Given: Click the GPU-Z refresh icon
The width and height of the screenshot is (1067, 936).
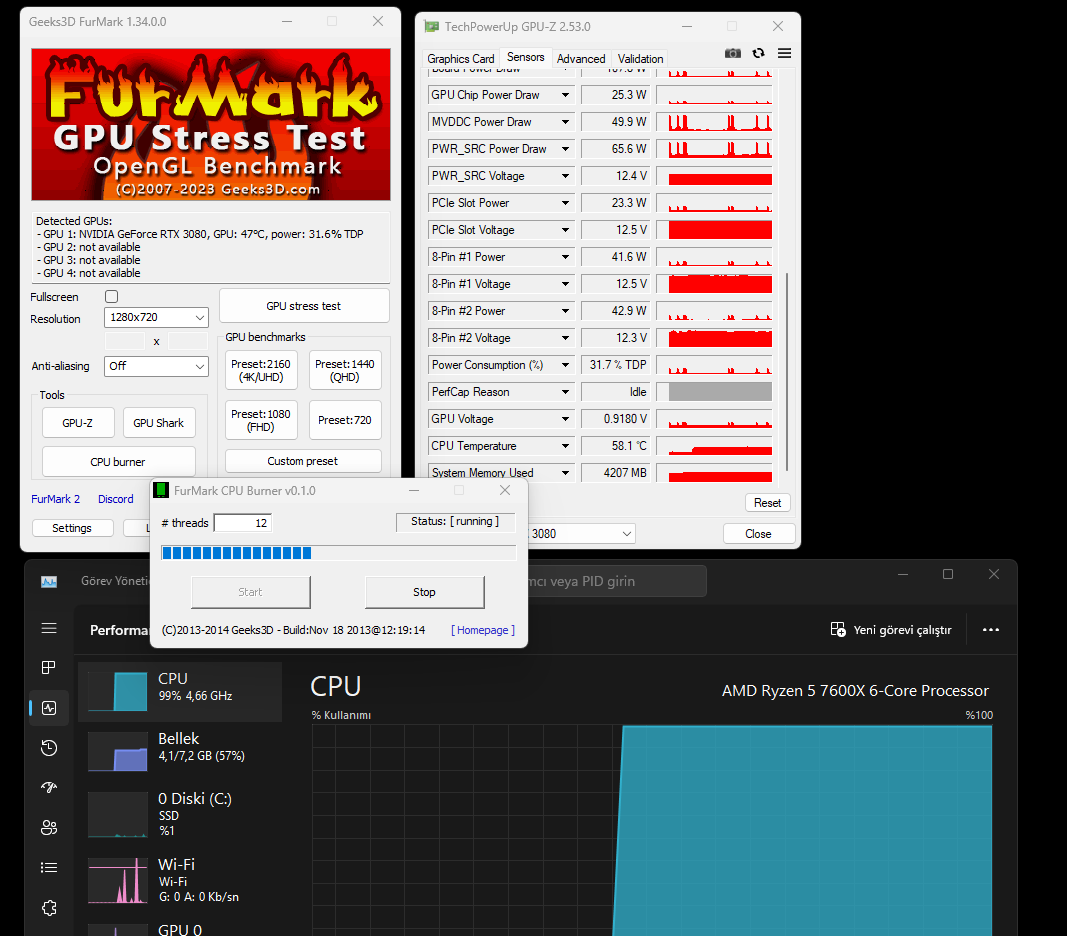Looking at the screenshot, I should tap(758, 53).
